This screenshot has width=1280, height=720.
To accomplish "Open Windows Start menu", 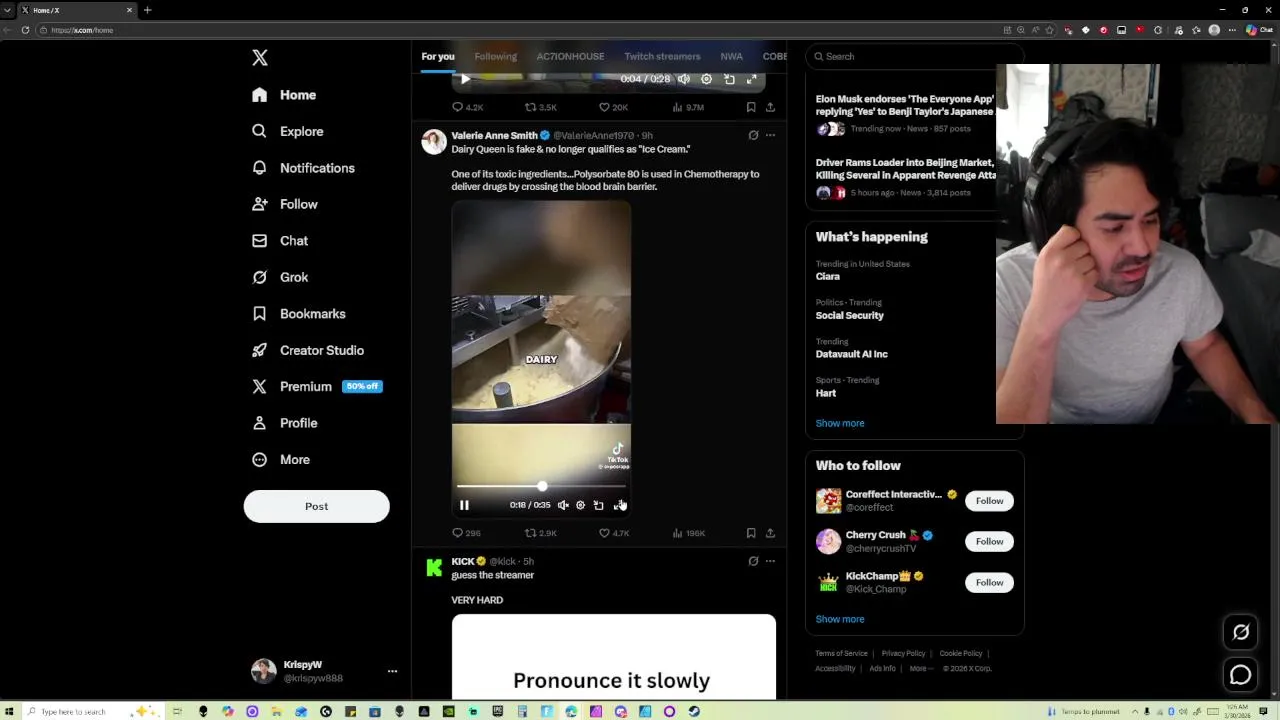I will [x=9, y=712].
